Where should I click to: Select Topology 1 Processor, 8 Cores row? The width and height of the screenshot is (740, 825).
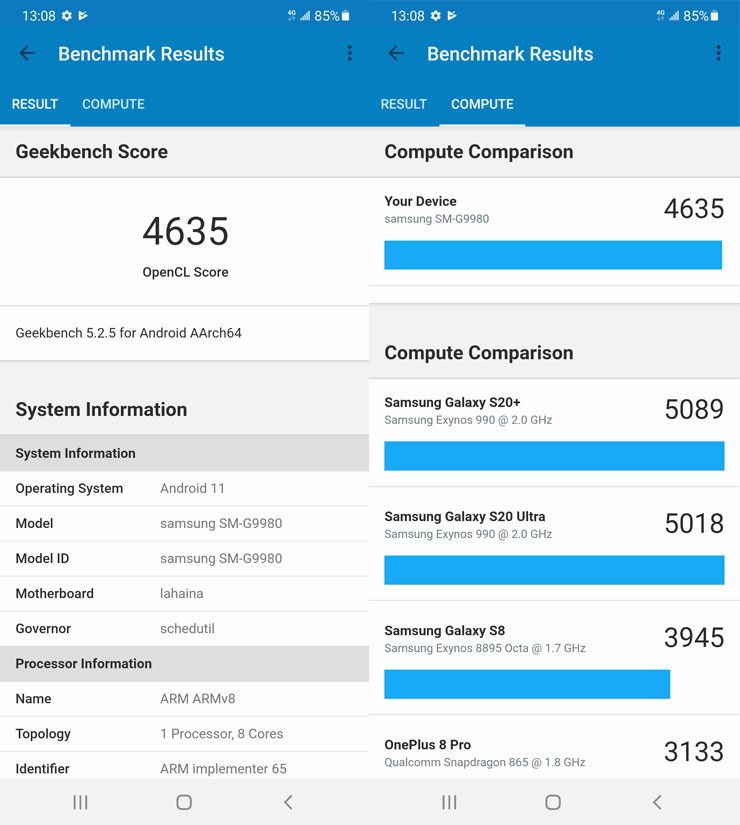(184, 734)
